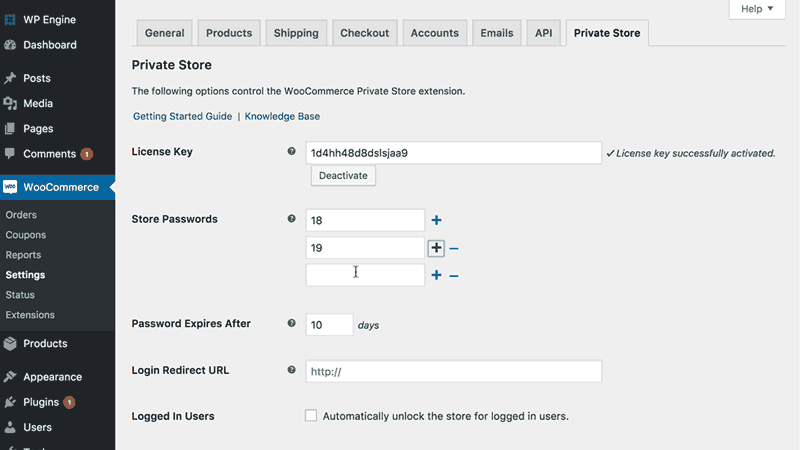
Task: Click plus icon next to password 19
Action: point(436,248)
